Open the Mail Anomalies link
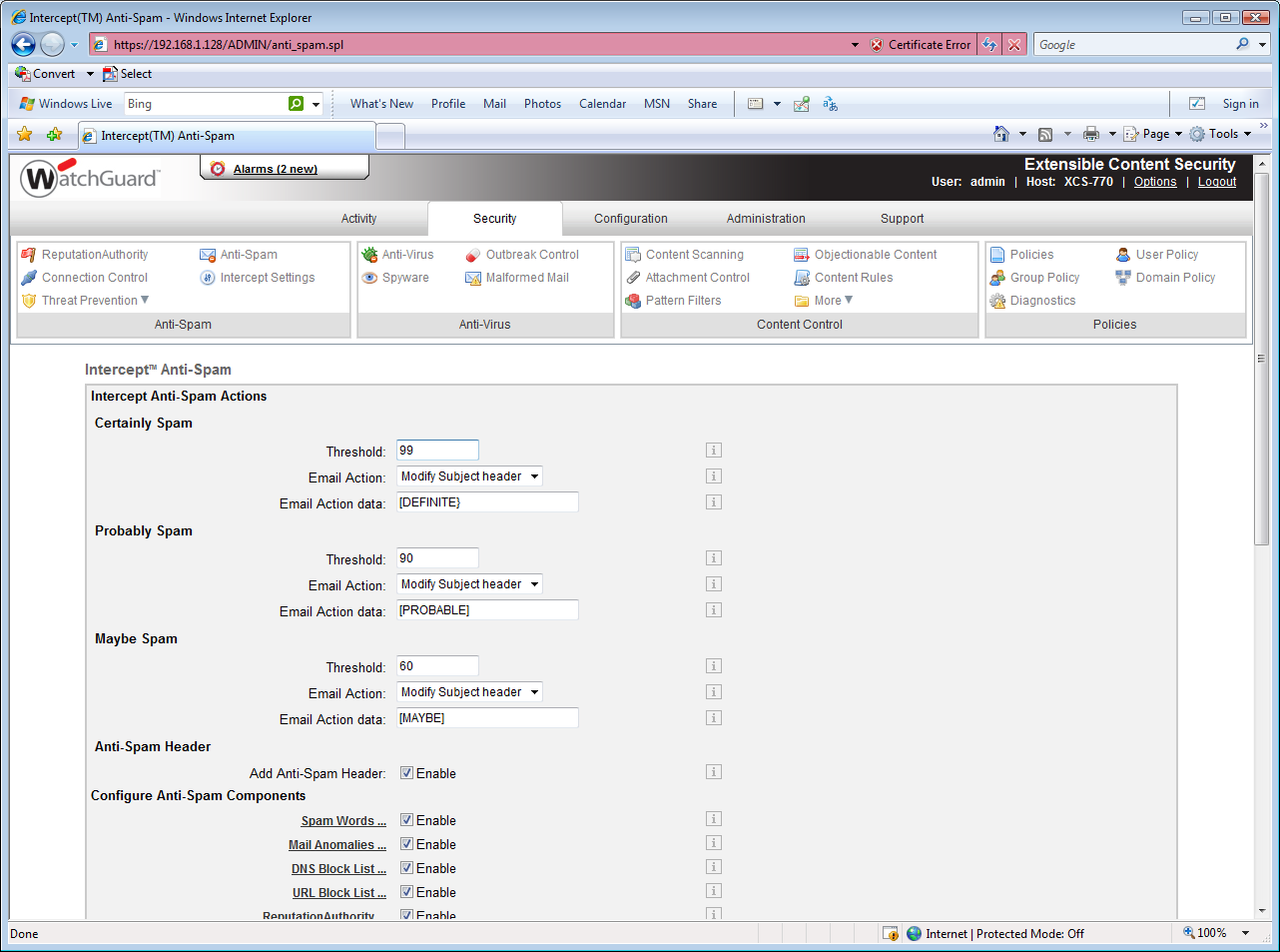Image resolution: width=1280 pixels, height=952 pixels. [x=337, y=845]
